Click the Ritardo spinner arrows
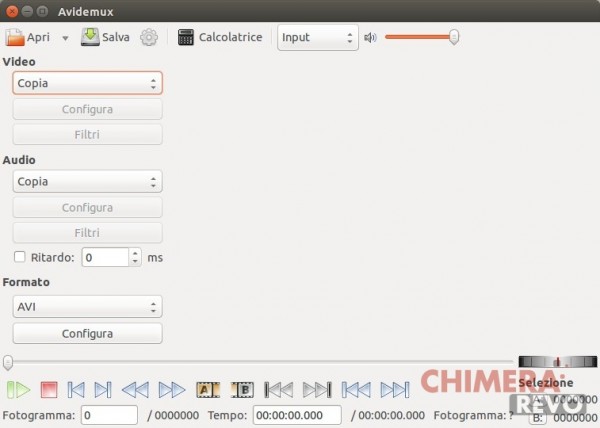 coord(135,257)
